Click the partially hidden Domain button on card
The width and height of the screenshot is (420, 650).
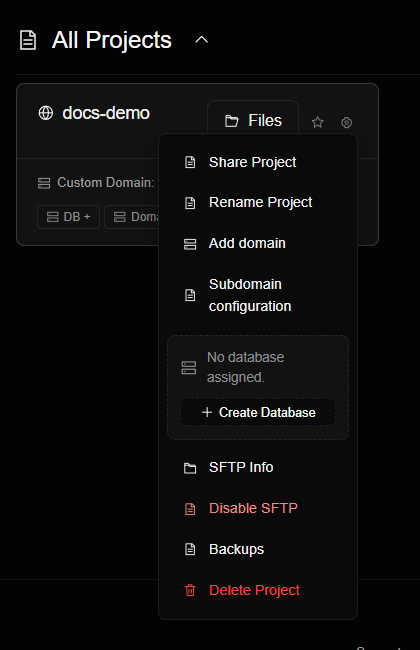[131, 217]
